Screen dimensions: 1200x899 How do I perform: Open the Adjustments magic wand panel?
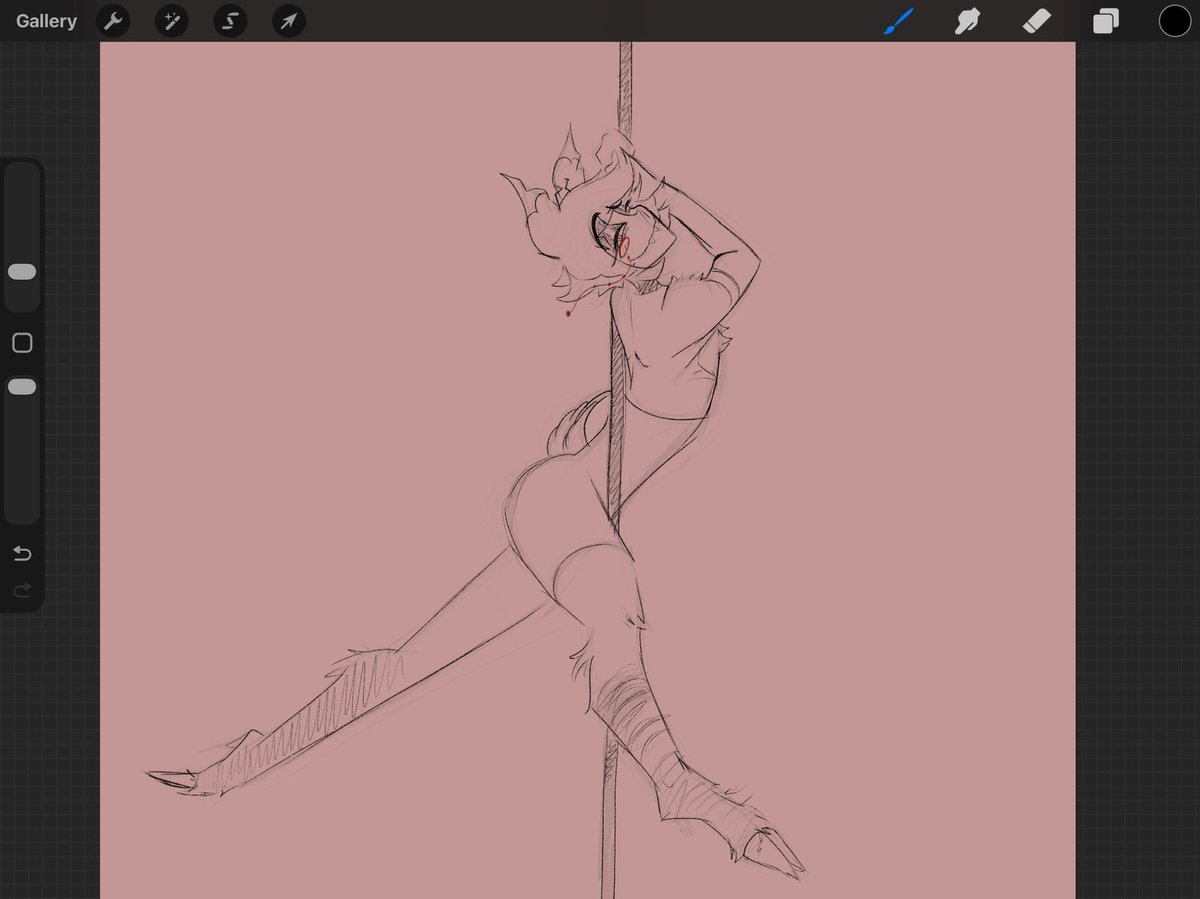[x=171, y=20]
